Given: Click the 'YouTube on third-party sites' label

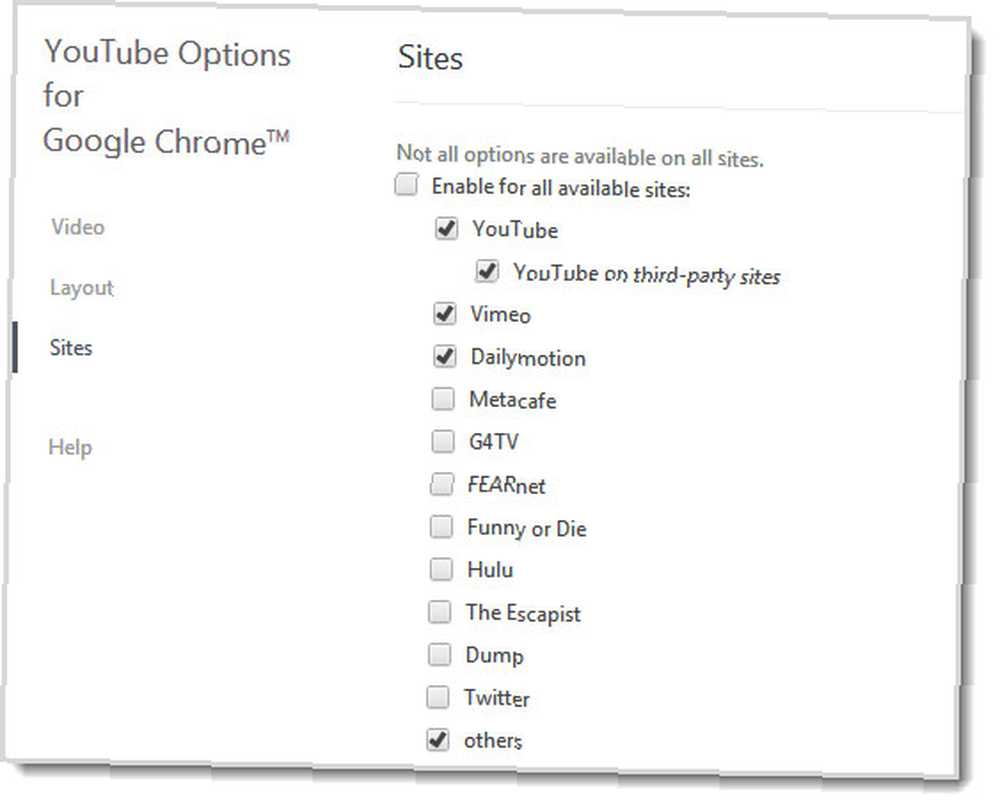Looking at the screenshot, I should (647, 275).
